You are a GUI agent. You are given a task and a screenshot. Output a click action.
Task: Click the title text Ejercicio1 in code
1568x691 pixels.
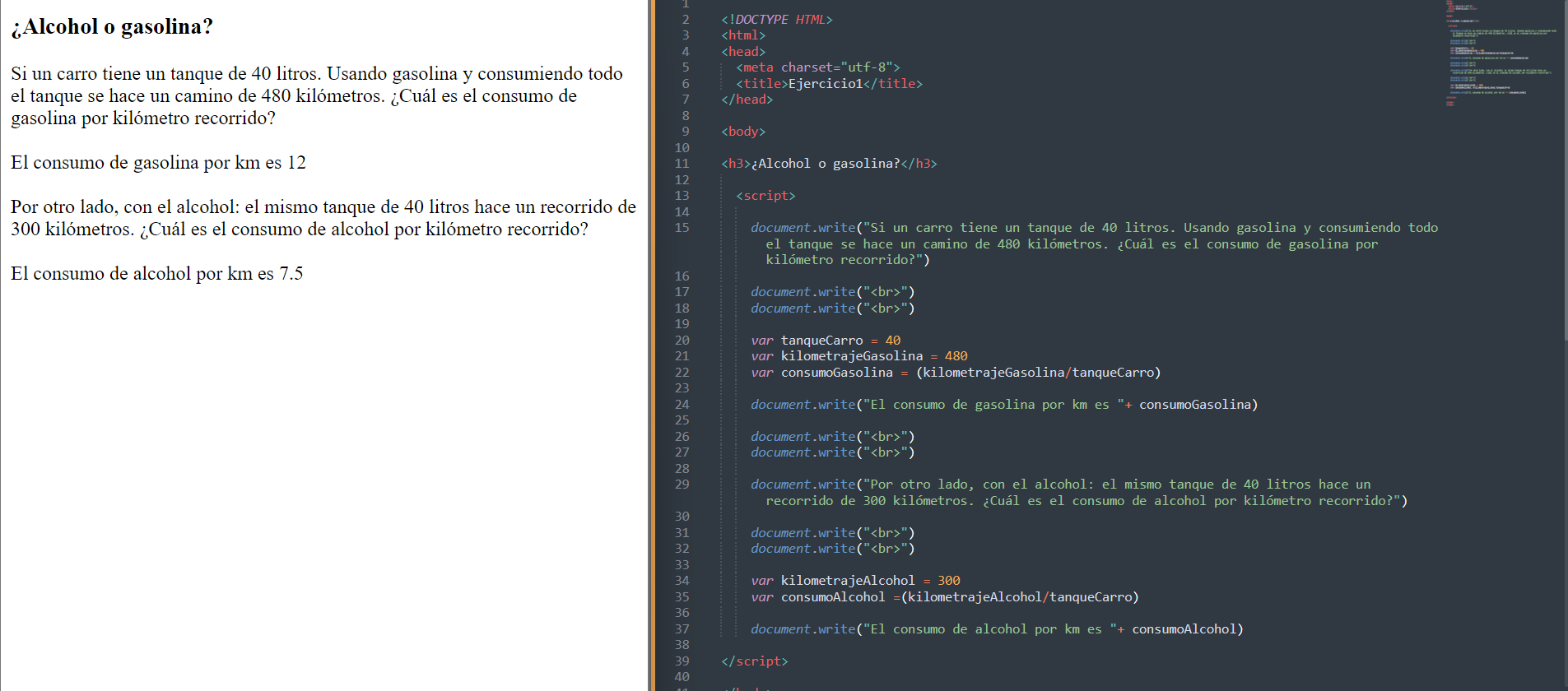(826, 84)
